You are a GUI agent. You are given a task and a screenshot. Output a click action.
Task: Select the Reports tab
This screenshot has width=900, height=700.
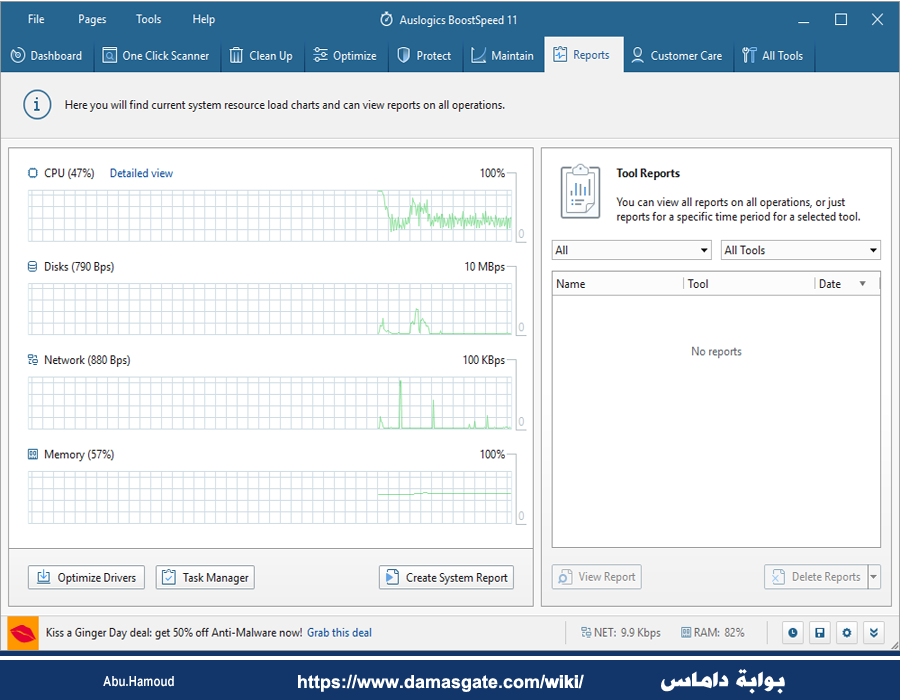pos(583,55)
